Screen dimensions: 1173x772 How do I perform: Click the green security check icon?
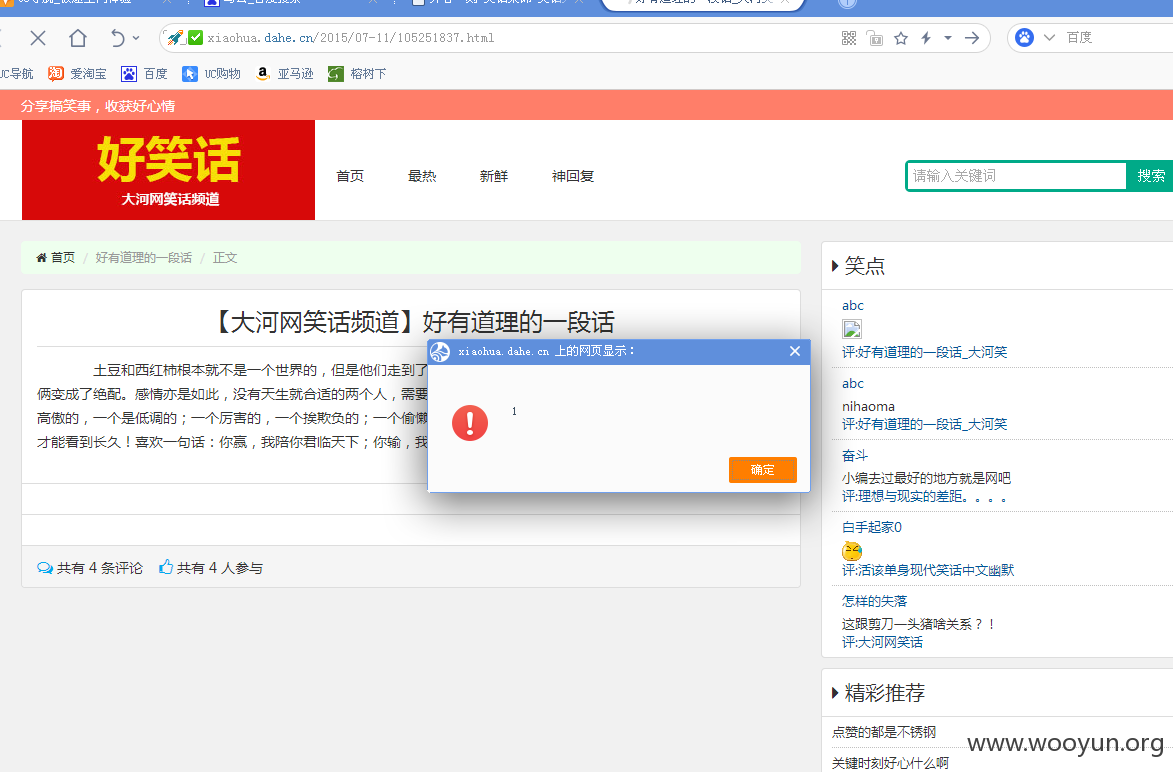[195, 37]
